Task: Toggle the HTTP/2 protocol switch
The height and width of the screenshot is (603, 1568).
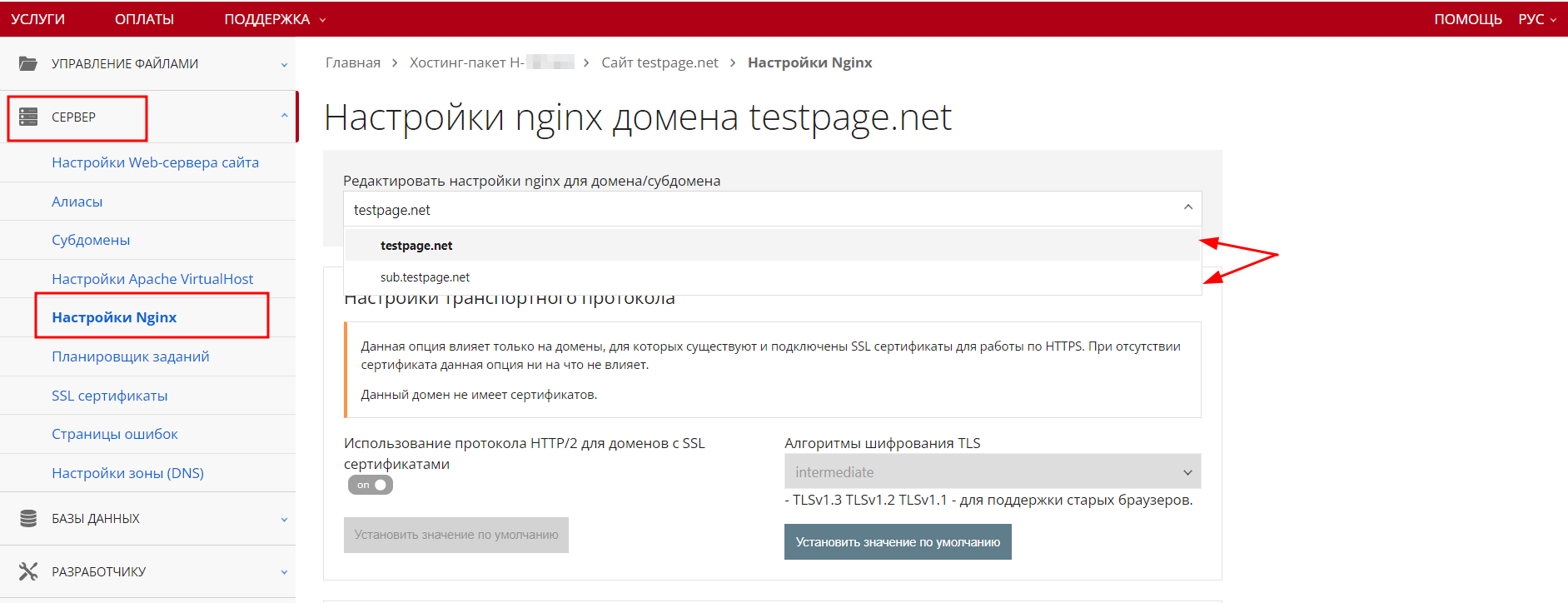Action: click(x=371, y=485)
